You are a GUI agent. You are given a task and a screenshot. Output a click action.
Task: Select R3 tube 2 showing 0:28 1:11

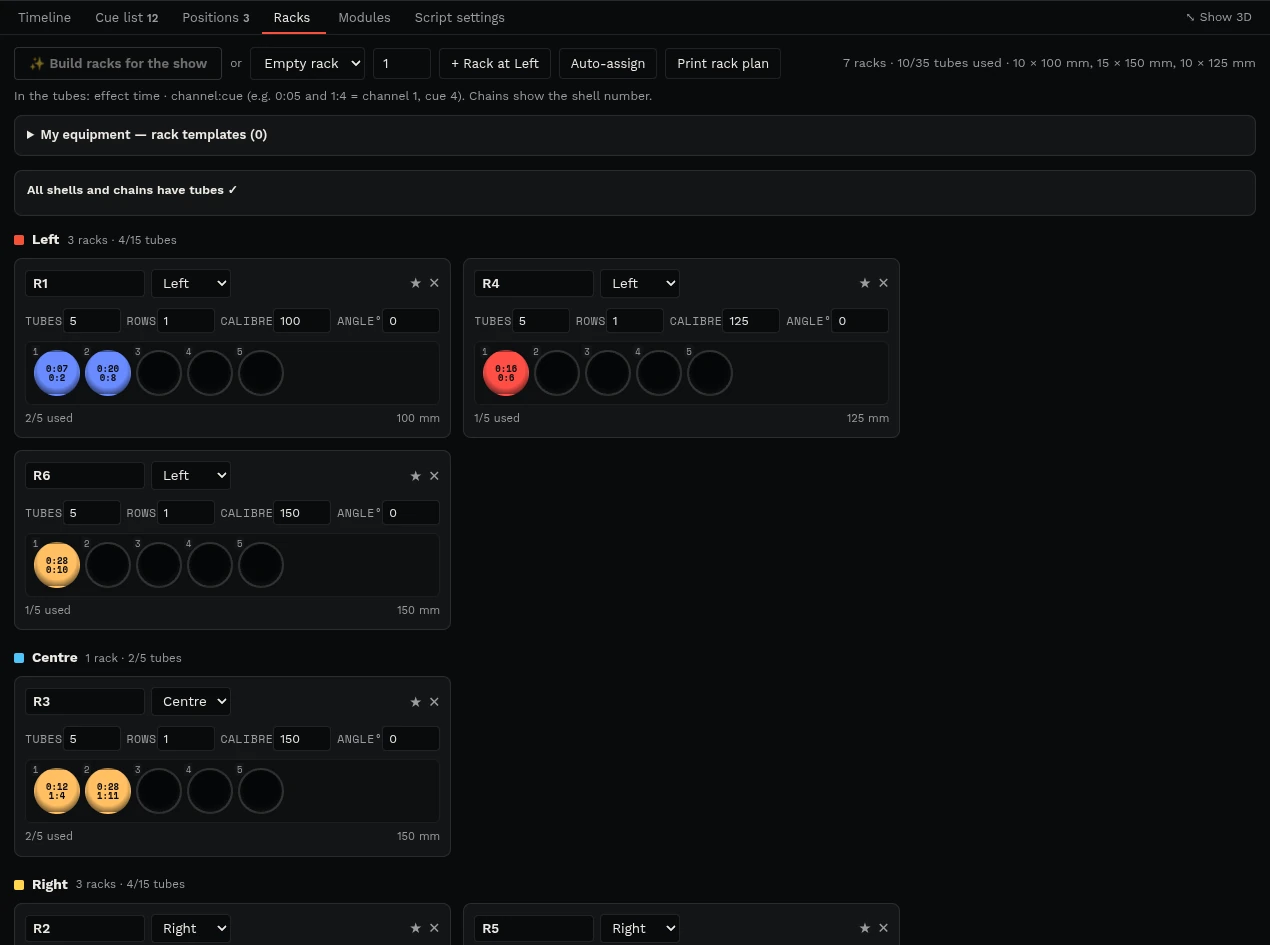pyautogui.click(x=108, y=791)
